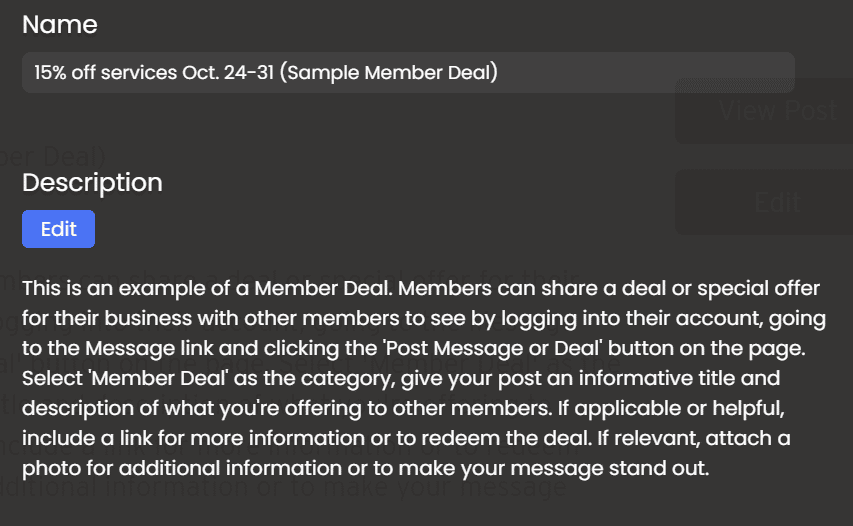The height and width of the screenshot is (526, 853).
Task: Click the last description line 'photo for additional information'
Action: 366,468
